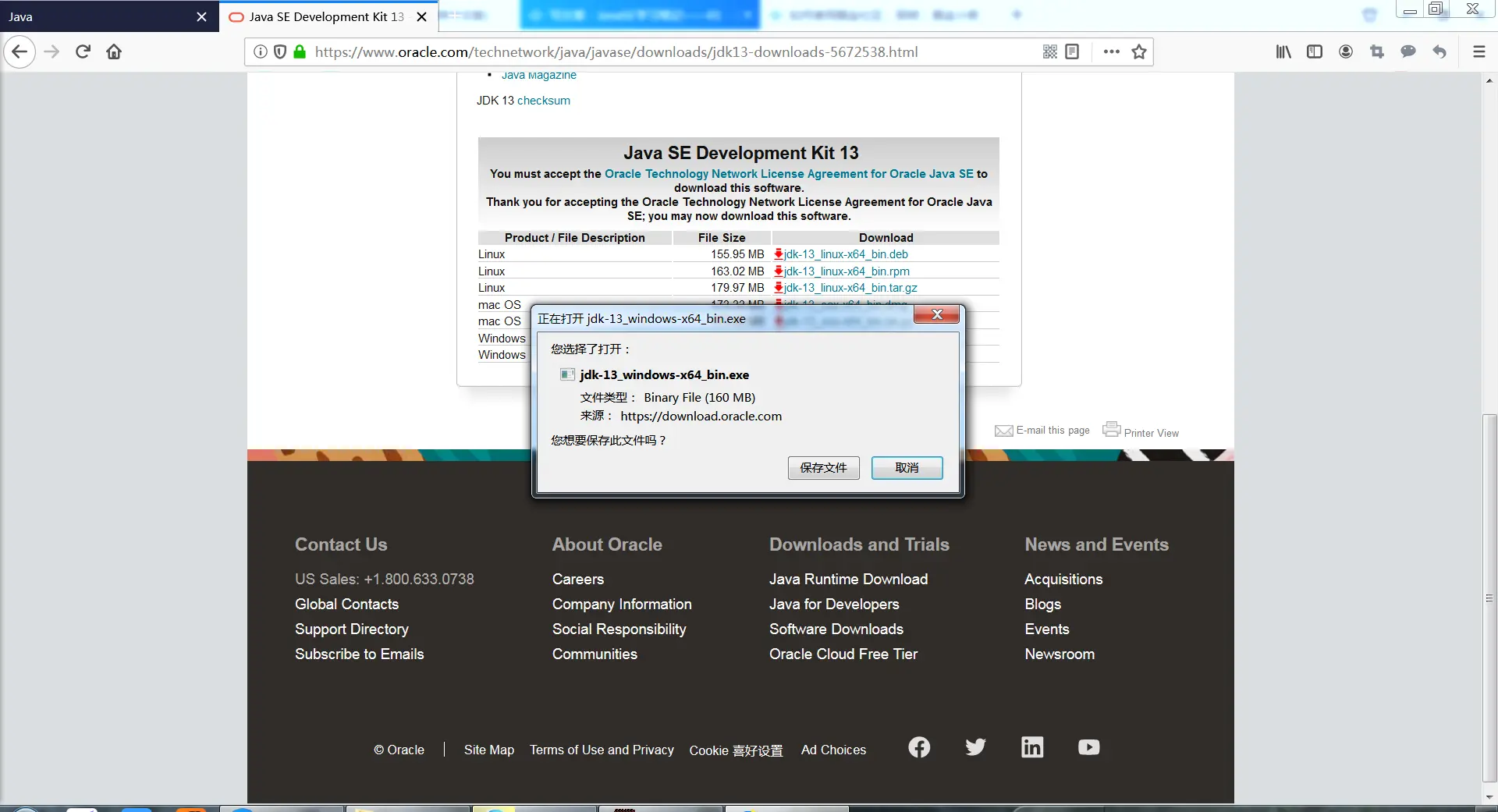
Task: Go to Java Runtime Download
Action: [849, 580]
